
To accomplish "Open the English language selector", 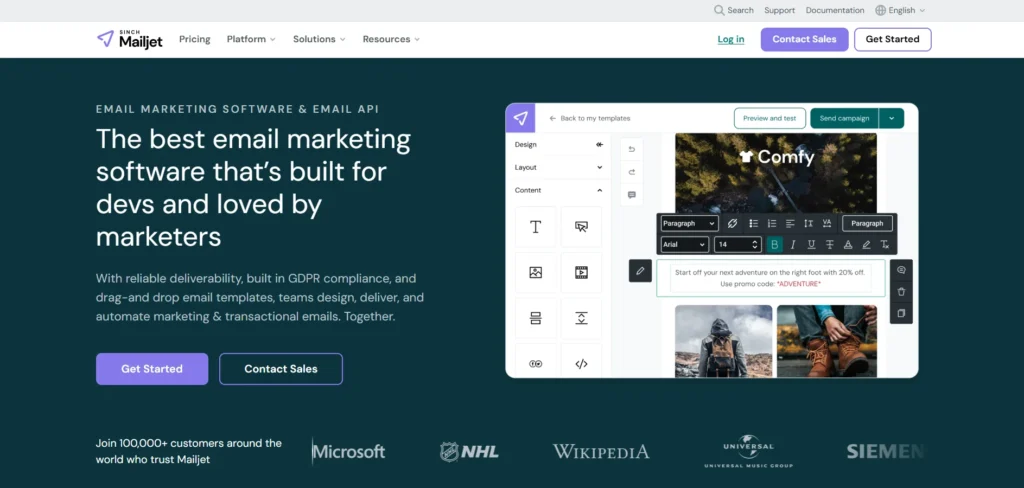I will click(900, 10).
